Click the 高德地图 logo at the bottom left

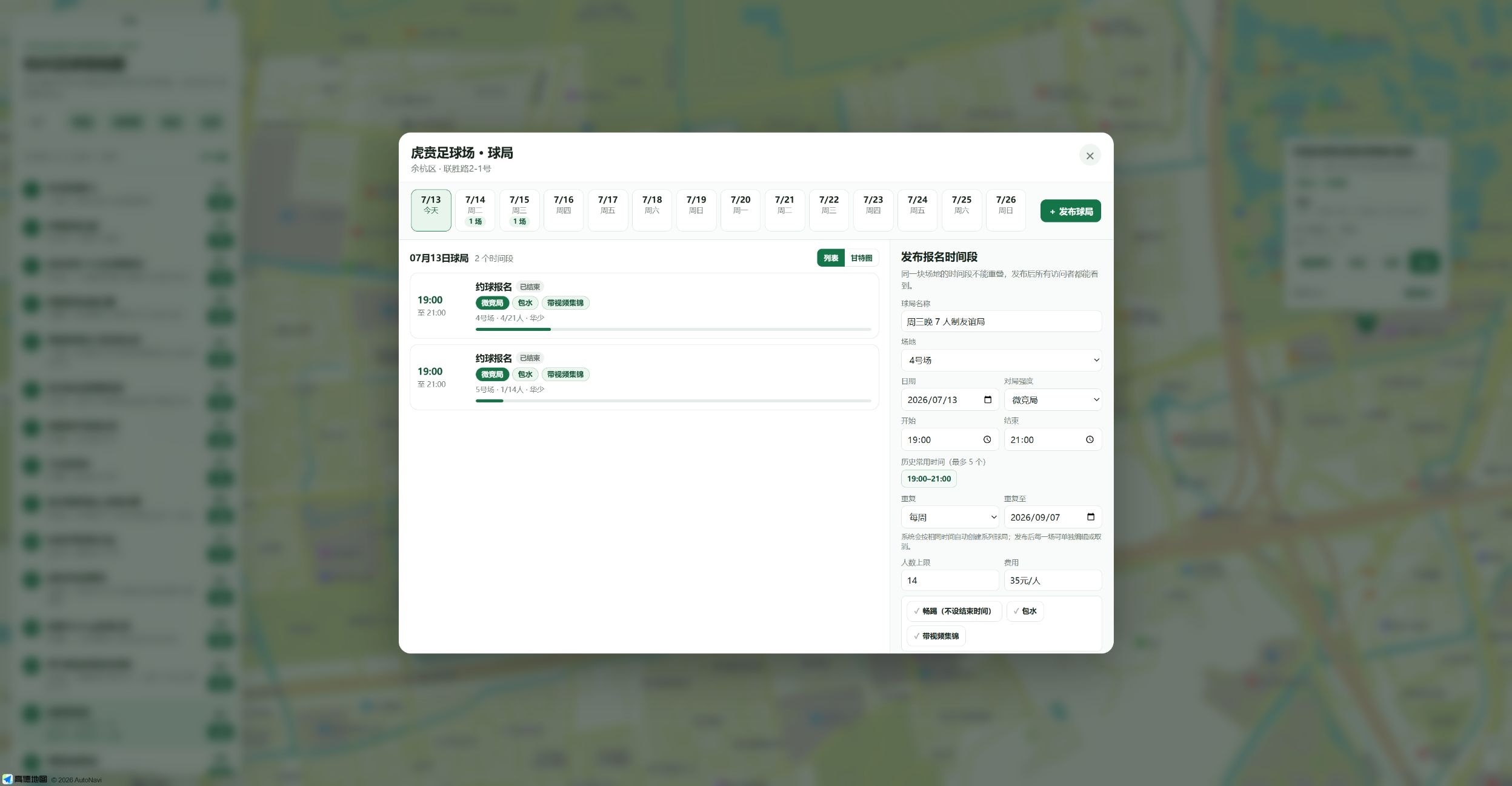pos(25,779)
